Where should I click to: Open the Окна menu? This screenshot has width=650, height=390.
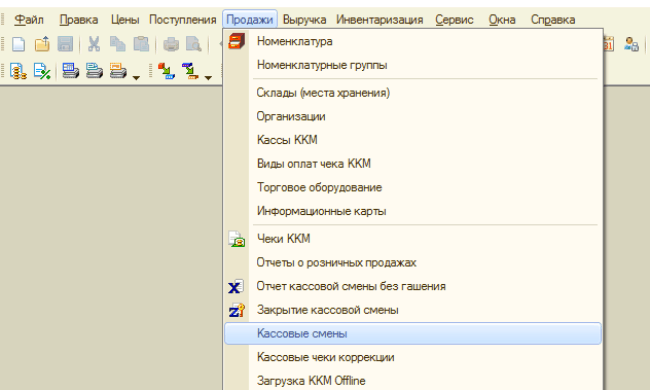pyautogui.click(x=502, y=19)
